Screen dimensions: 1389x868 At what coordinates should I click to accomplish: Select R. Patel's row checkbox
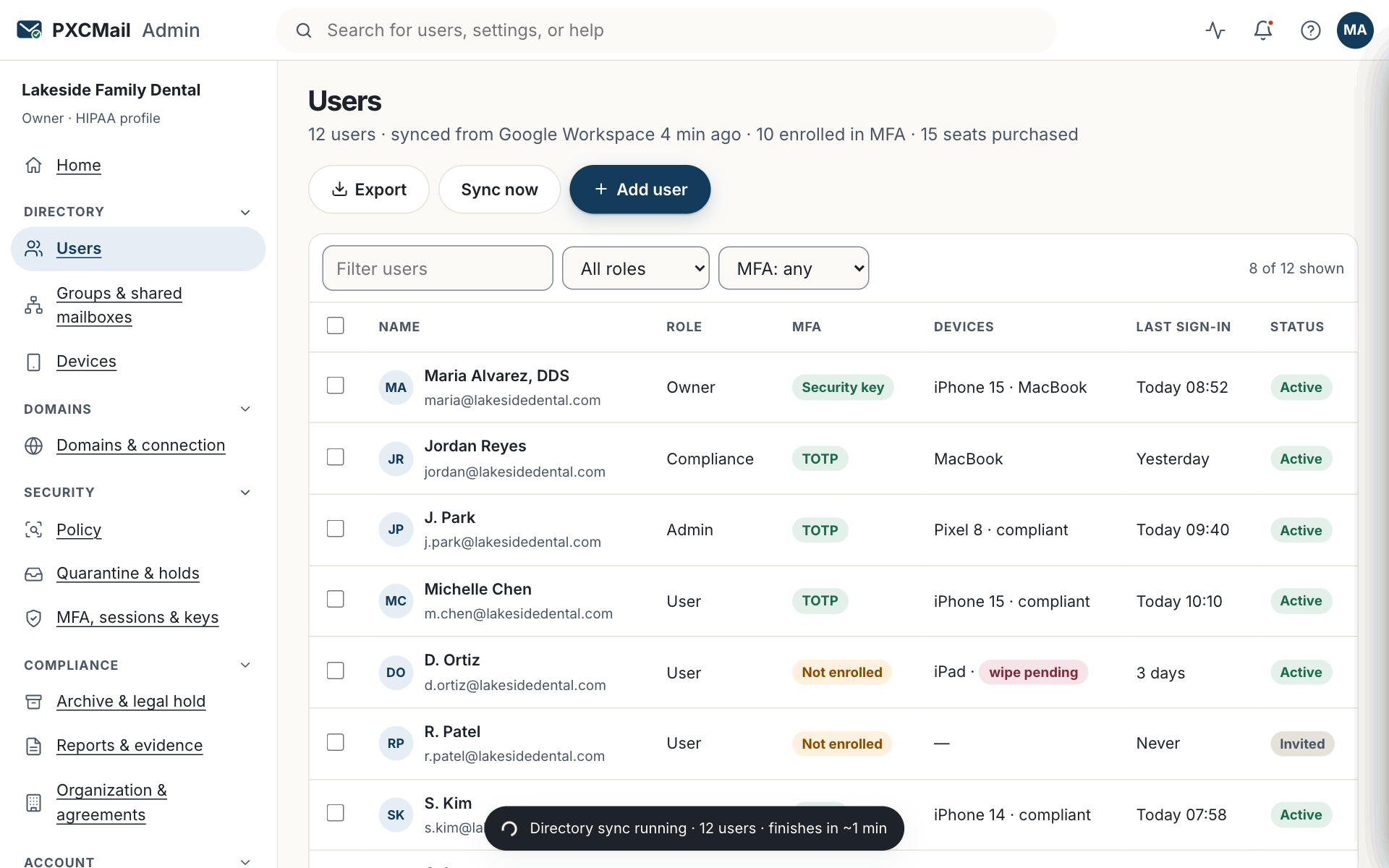[x=335, y=742]
